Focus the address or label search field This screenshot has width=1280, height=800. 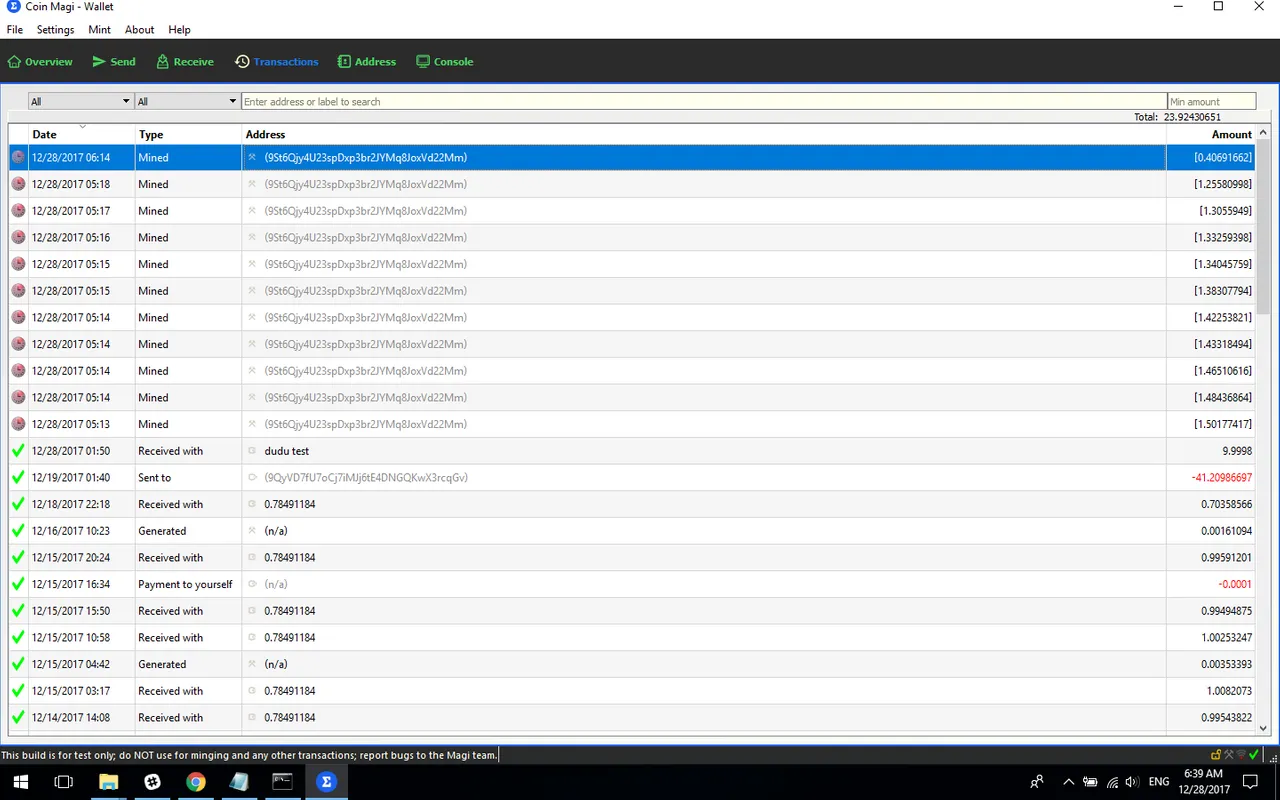[704, 101]
